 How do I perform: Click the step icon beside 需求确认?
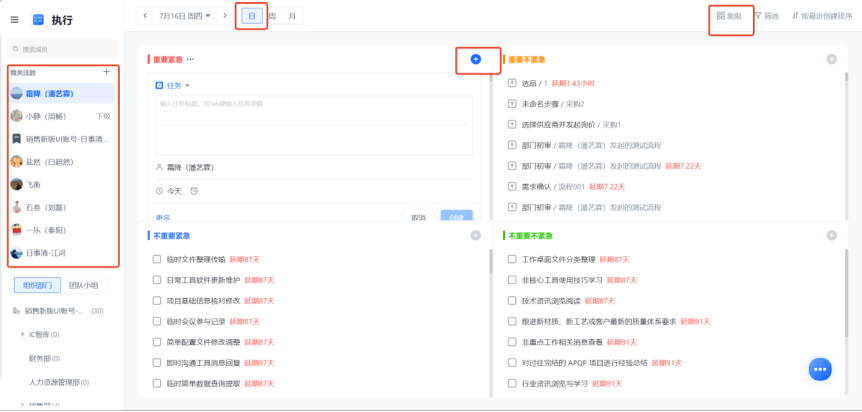512,186
